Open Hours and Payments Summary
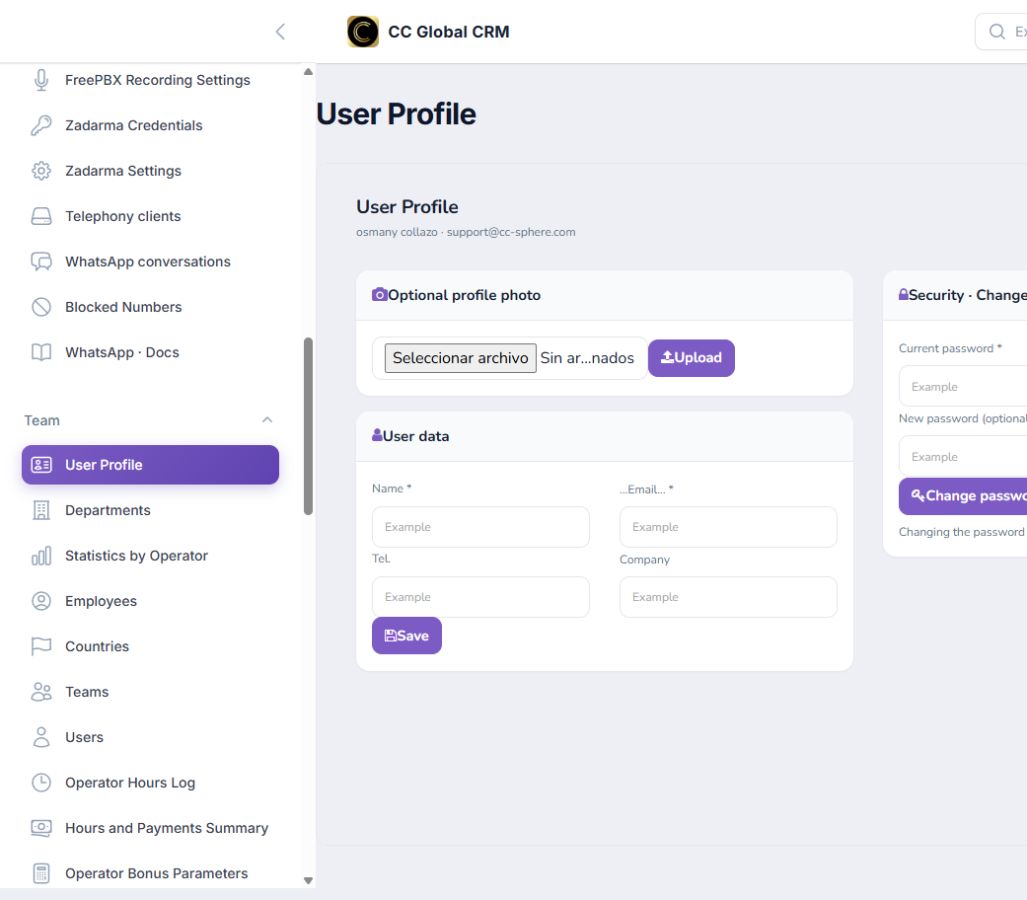 pos(150,828)
